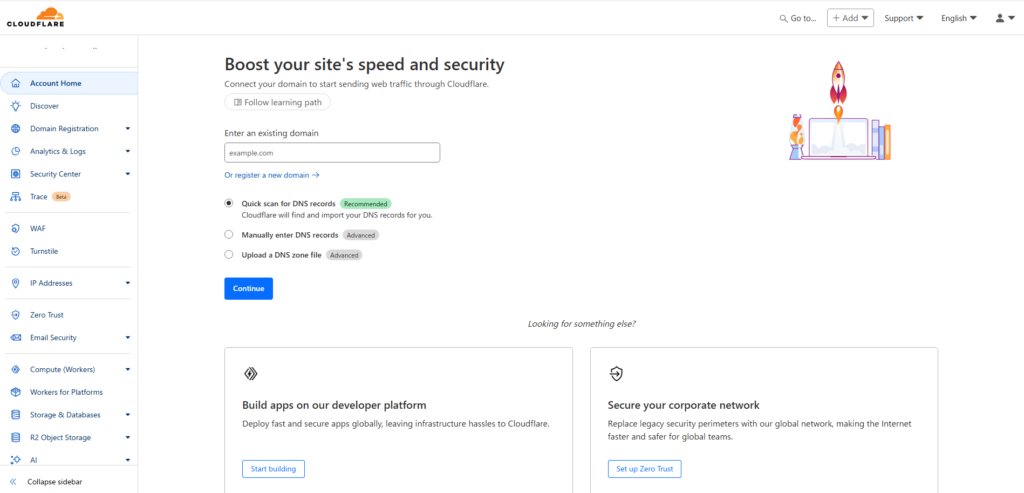
Task: Open the English language dropdown
Action: pyautogui.click(x=958, y=18)
